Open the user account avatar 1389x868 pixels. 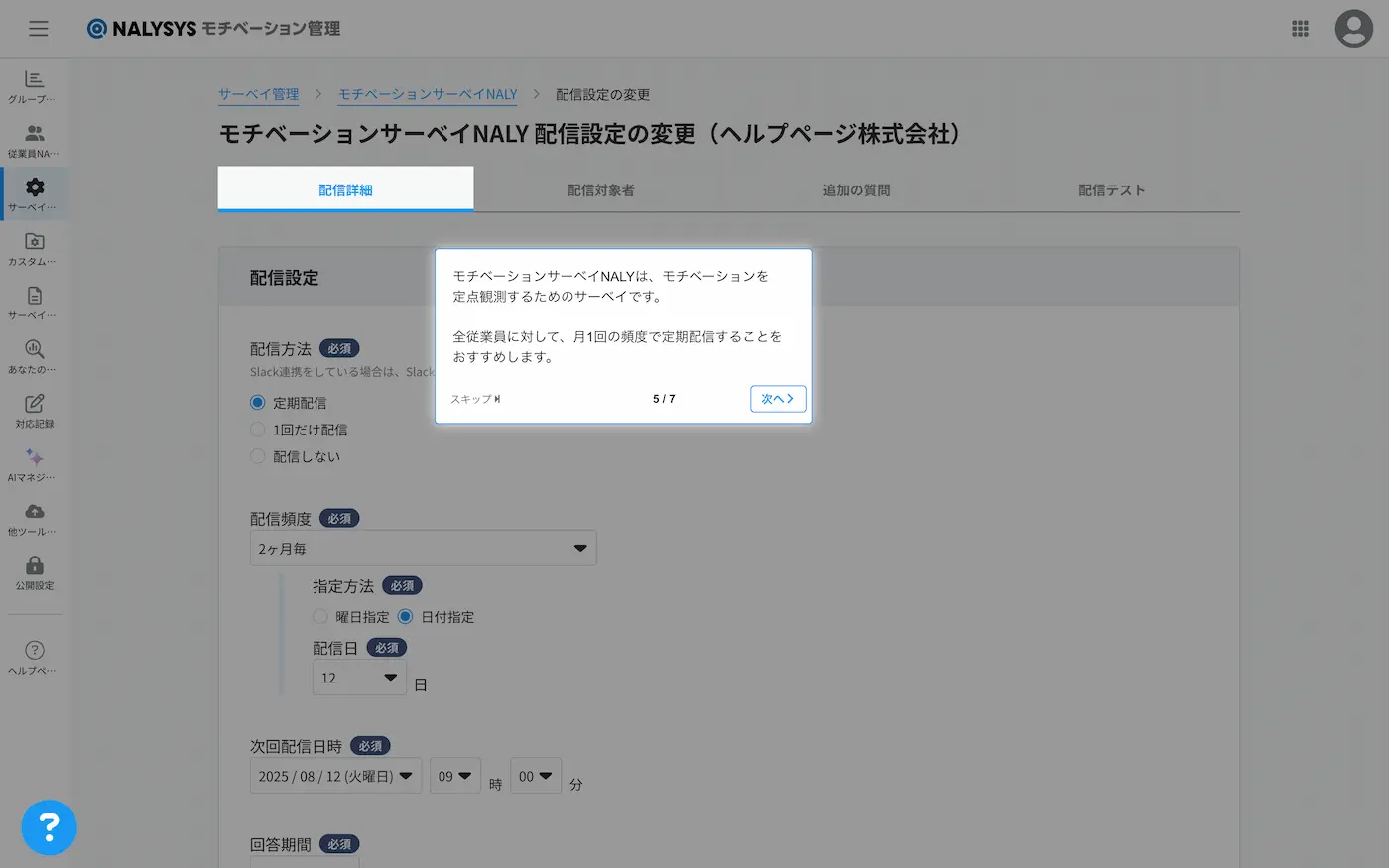[1353, 29]
